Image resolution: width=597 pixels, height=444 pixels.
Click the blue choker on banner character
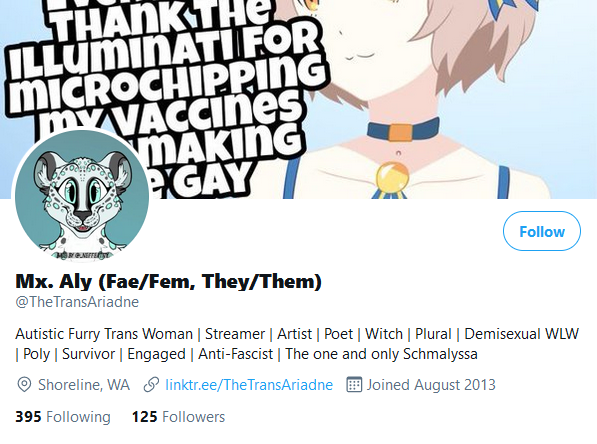[403, 130]
